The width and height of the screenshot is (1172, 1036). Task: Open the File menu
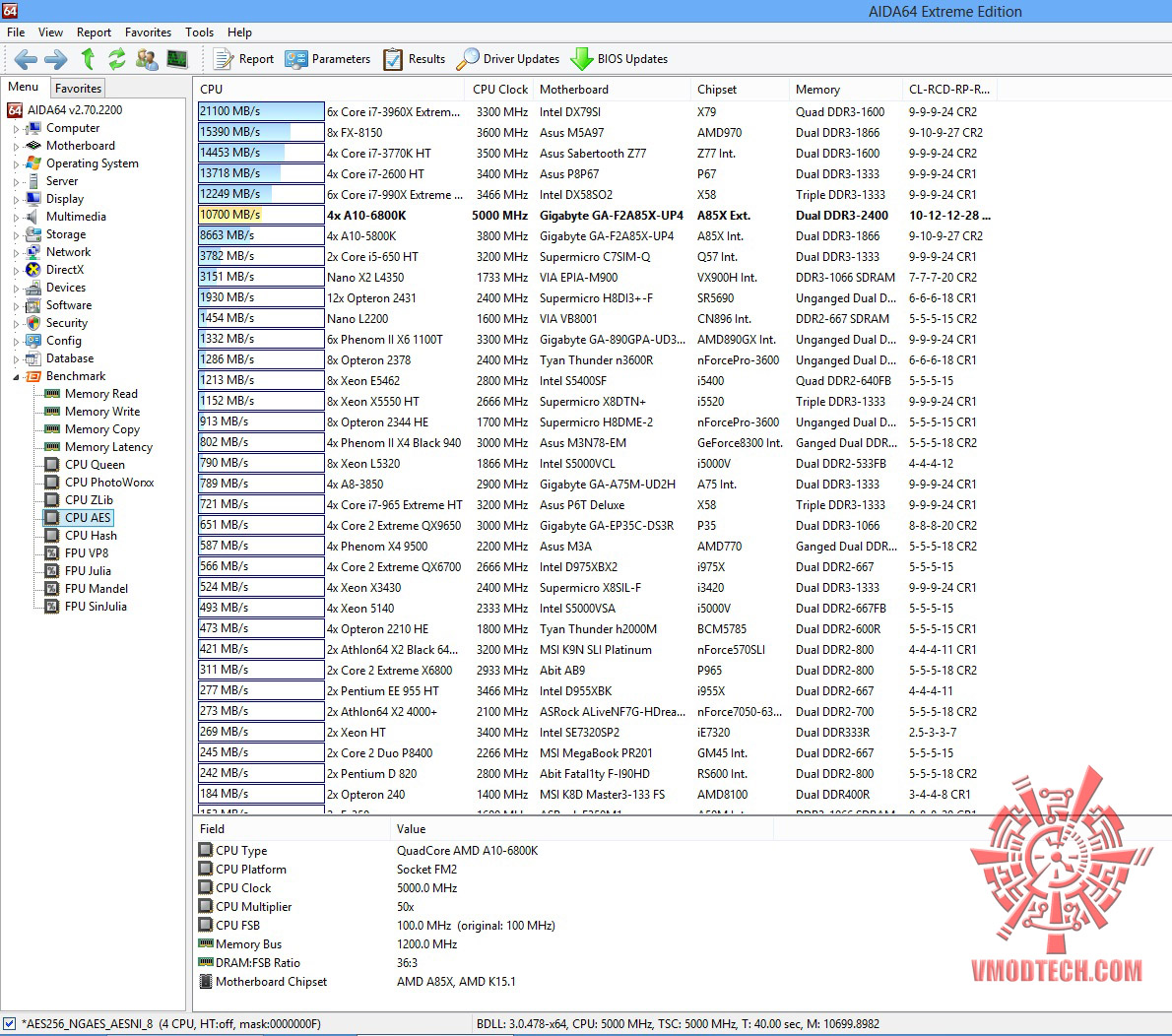pos(16,32)
